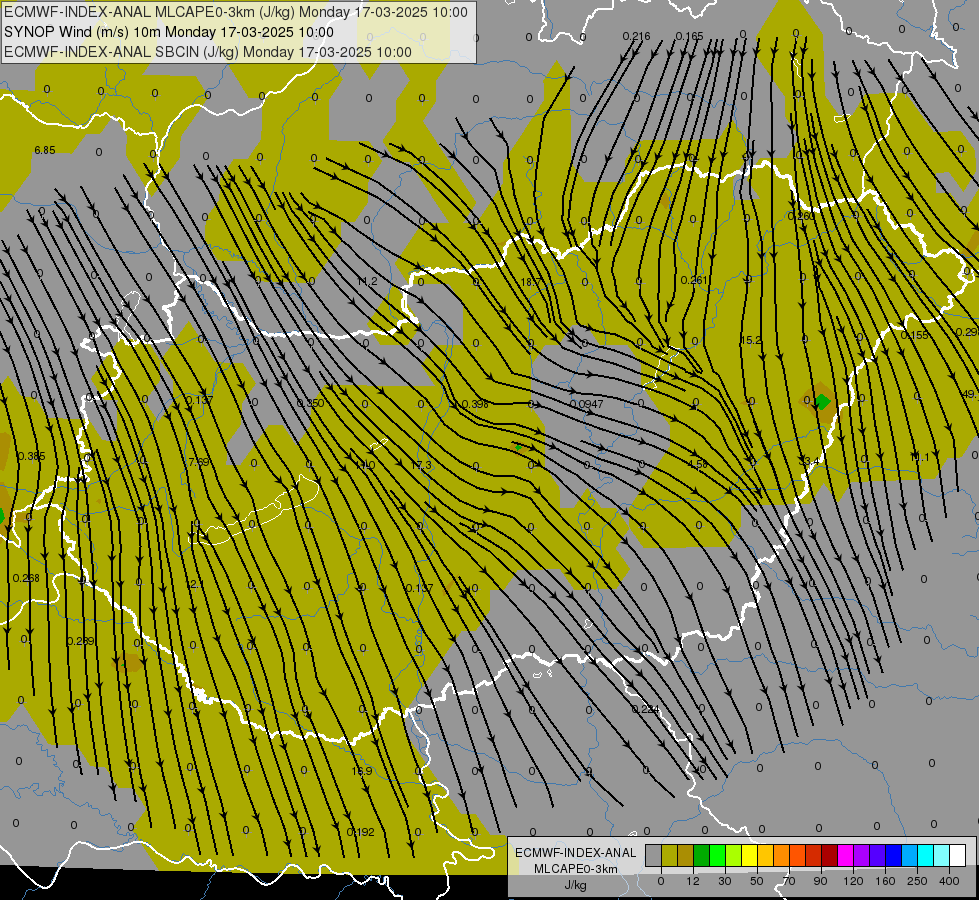Click the 0.0947 grid value
Screen dimensions: 979x900
point(587,405)
